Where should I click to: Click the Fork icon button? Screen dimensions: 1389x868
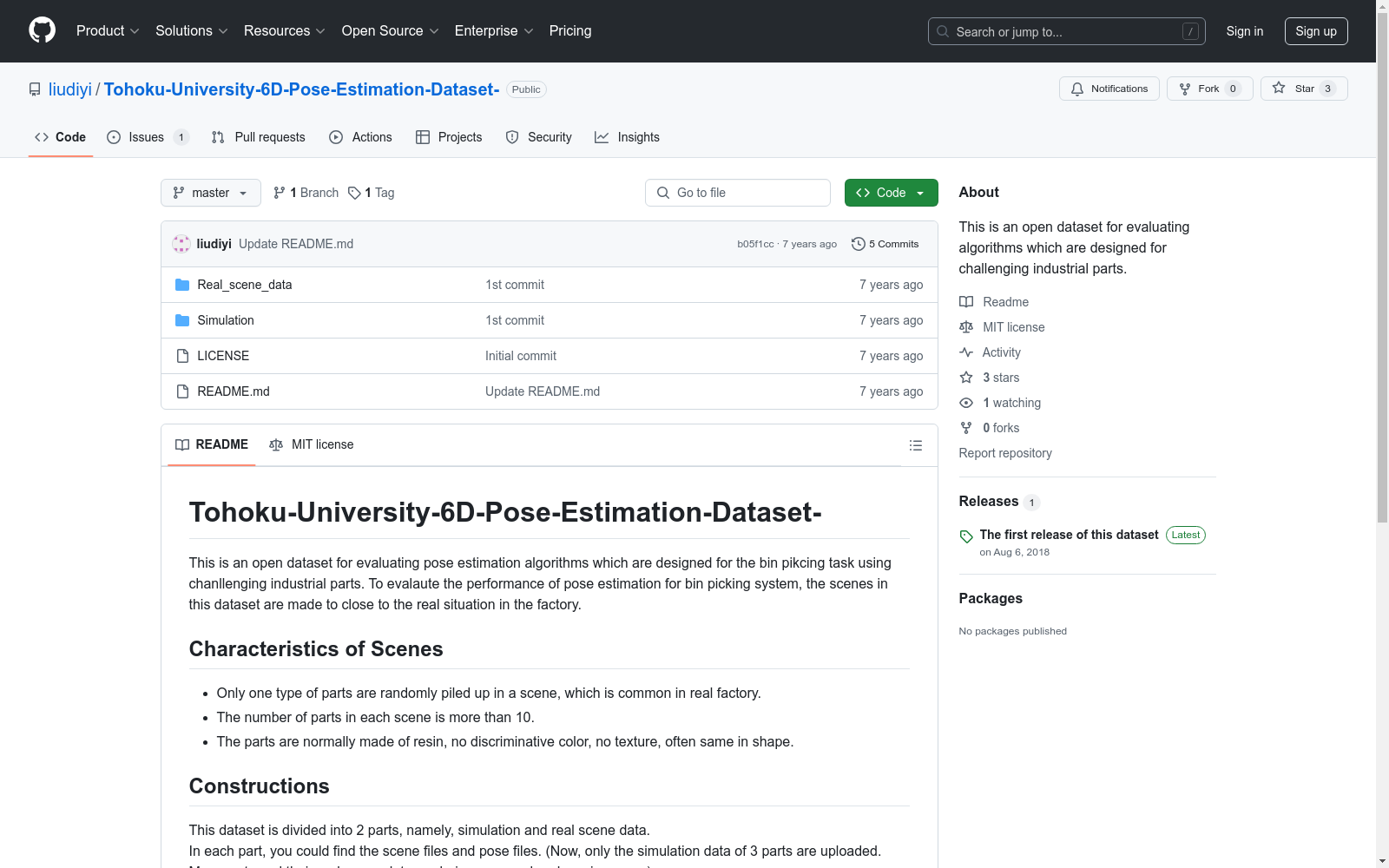pyautogui.click(x=1186, y=88)
